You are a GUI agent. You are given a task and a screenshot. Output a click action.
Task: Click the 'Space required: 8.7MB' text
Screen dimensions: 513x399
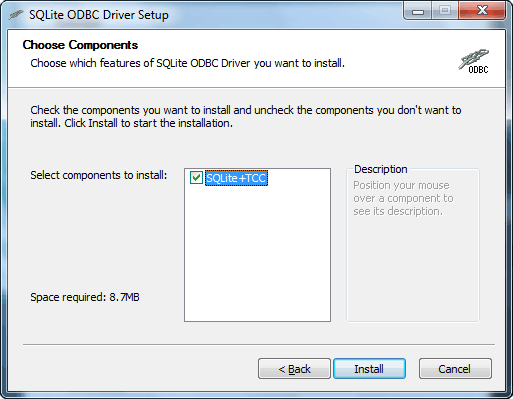coord(85,297)
